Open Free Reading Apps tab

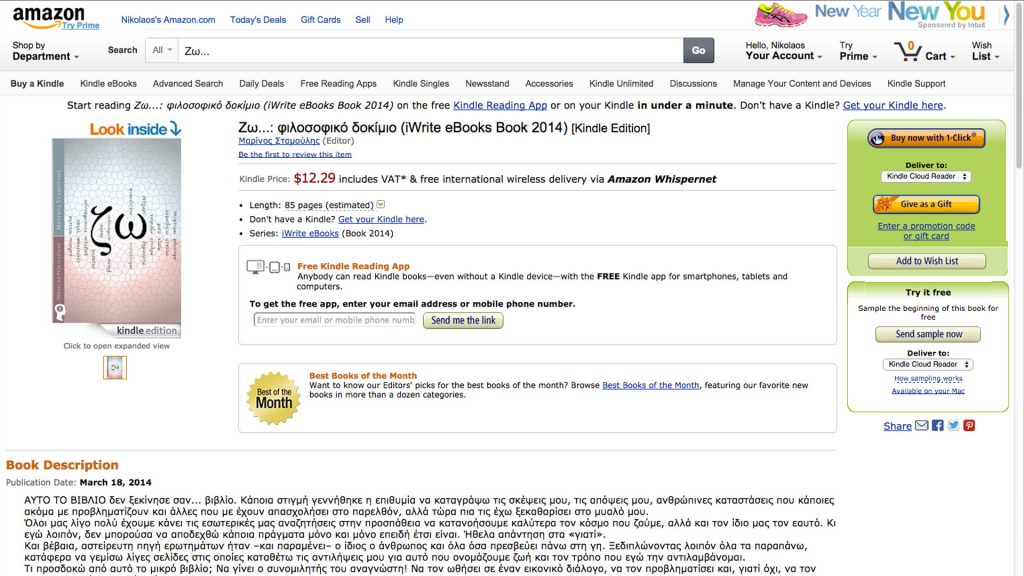point(338,84)
